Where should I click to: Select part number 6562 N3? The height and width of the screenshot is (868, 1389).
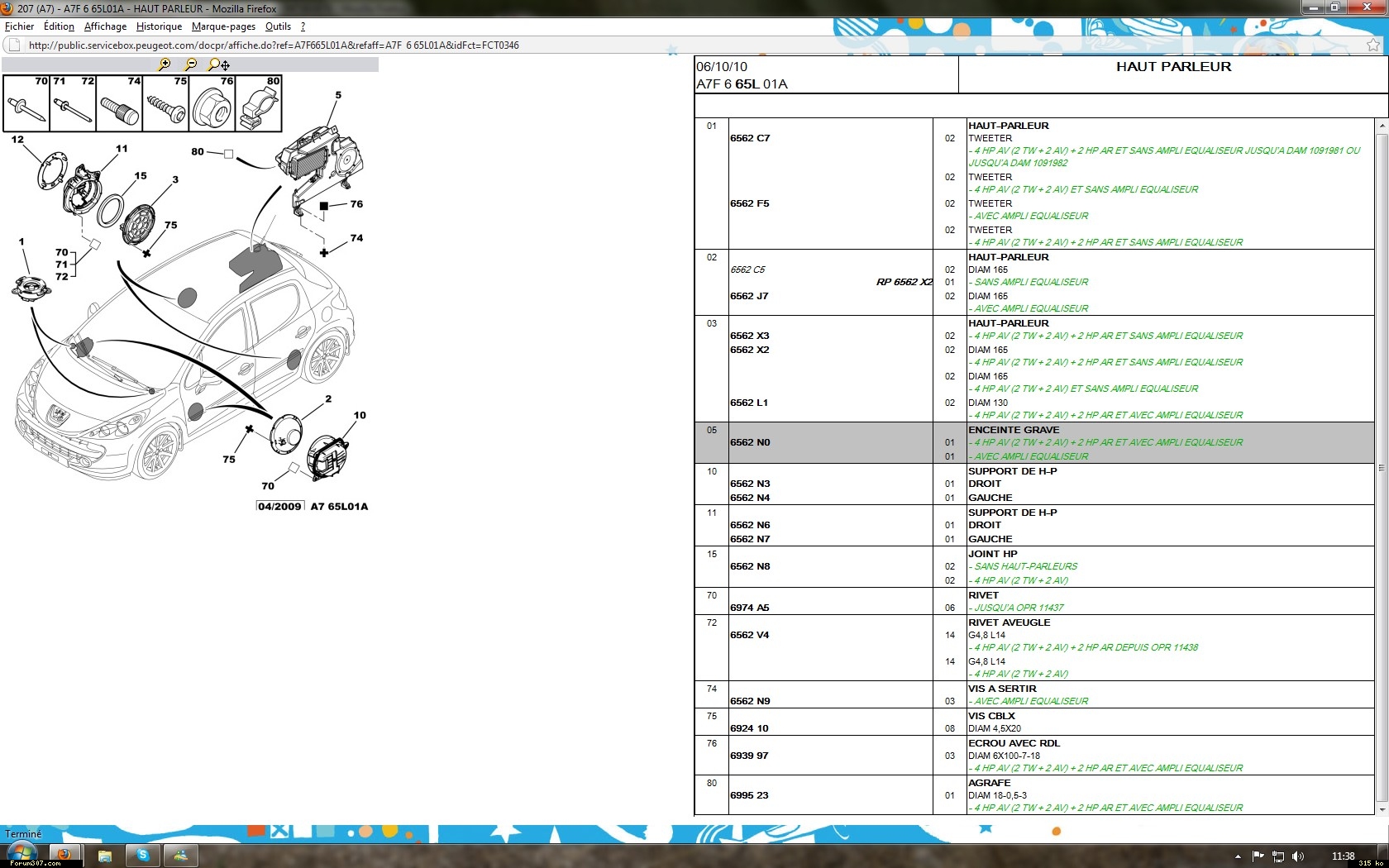[750, 484]
